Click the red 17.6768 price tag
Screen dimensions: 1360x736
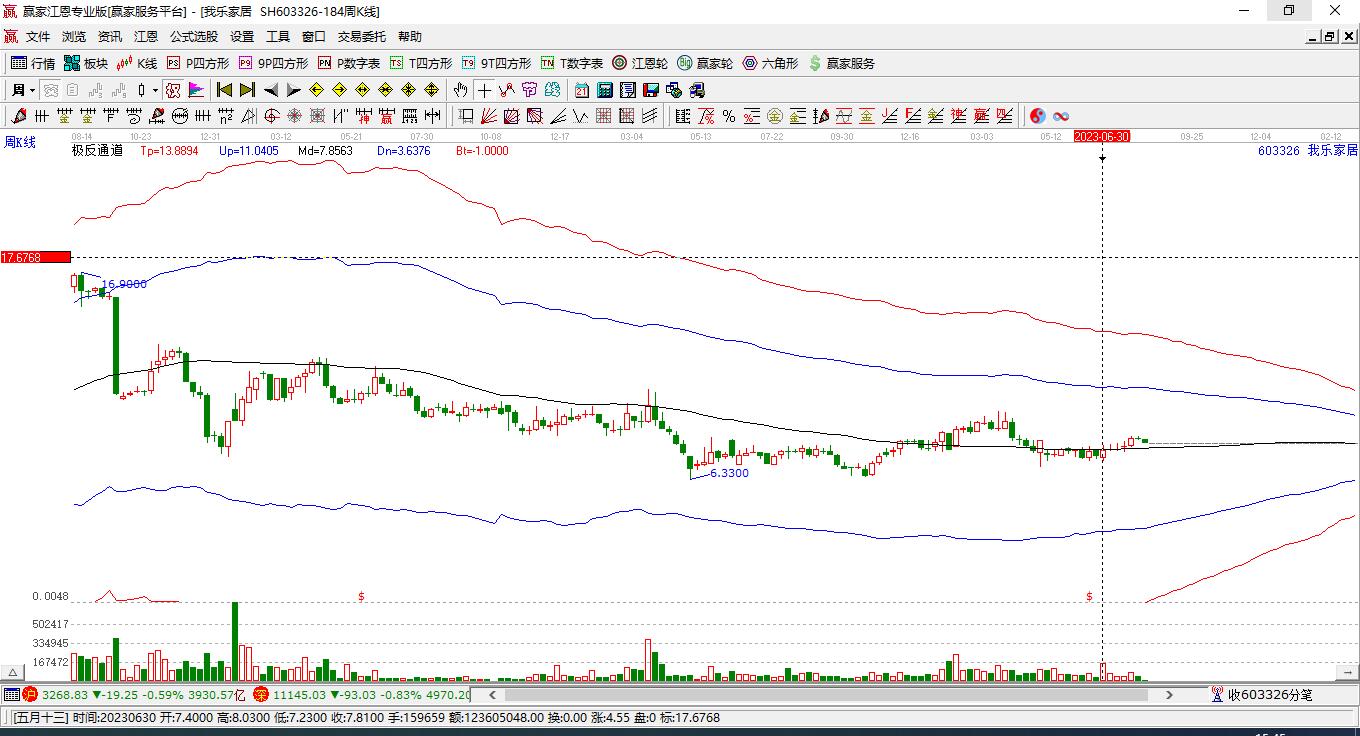36,257
